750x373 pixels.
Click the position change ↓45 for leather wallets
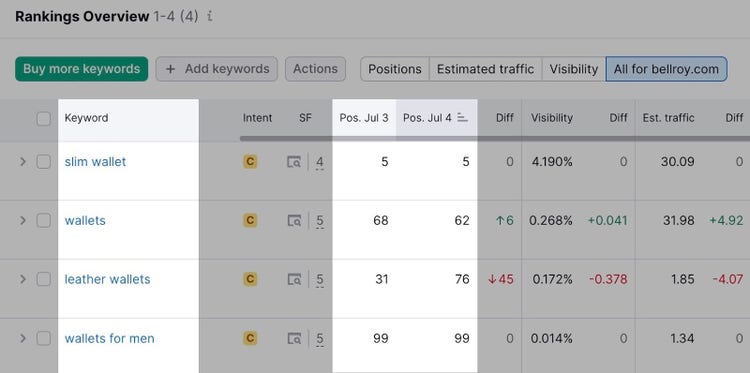point(501,279)
